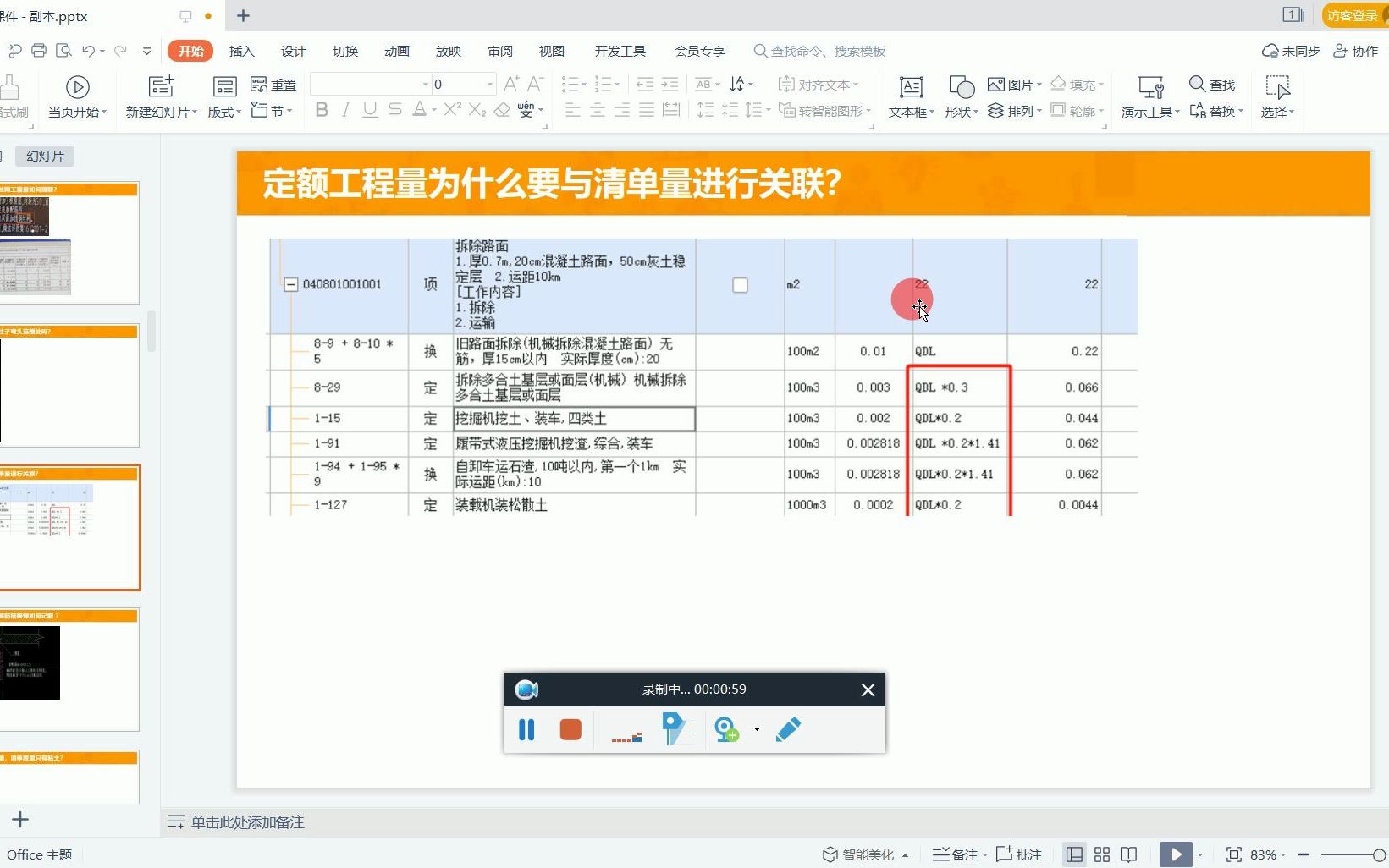Switch to slide sorter grid view icon
1389x868 pixels.
[1101, 854]
